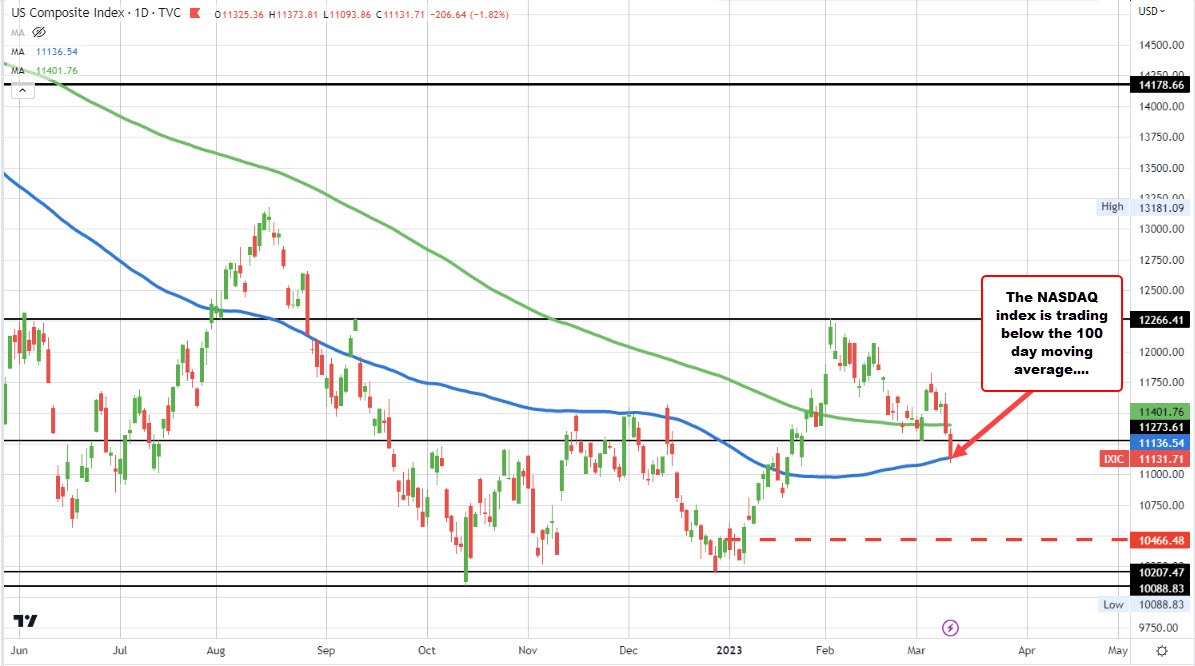Click Apr on the time axis
This screenshot has width=1195, height=666.
tap(1027, 650)
